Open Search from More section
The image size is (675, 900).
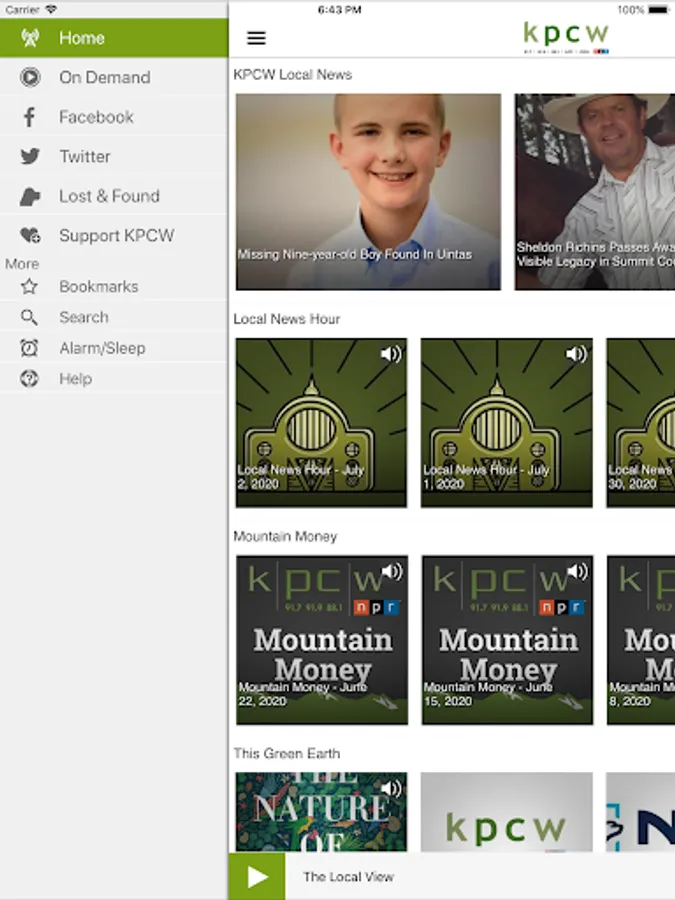(114, 317)
